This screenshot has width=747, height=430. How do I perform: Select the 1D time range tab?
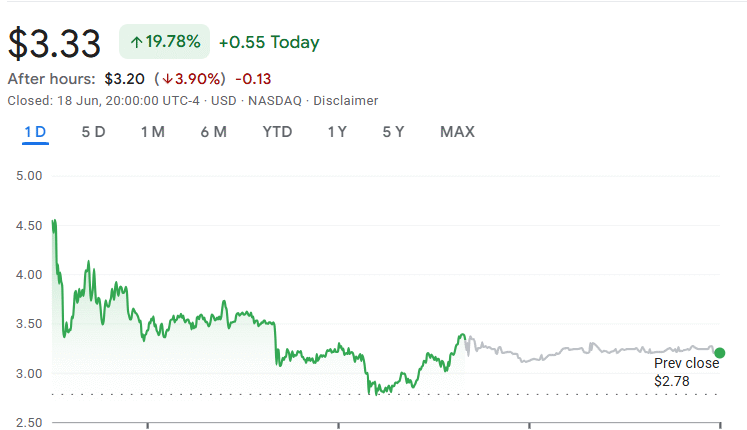pyautogui.click(x=36, y=132)
